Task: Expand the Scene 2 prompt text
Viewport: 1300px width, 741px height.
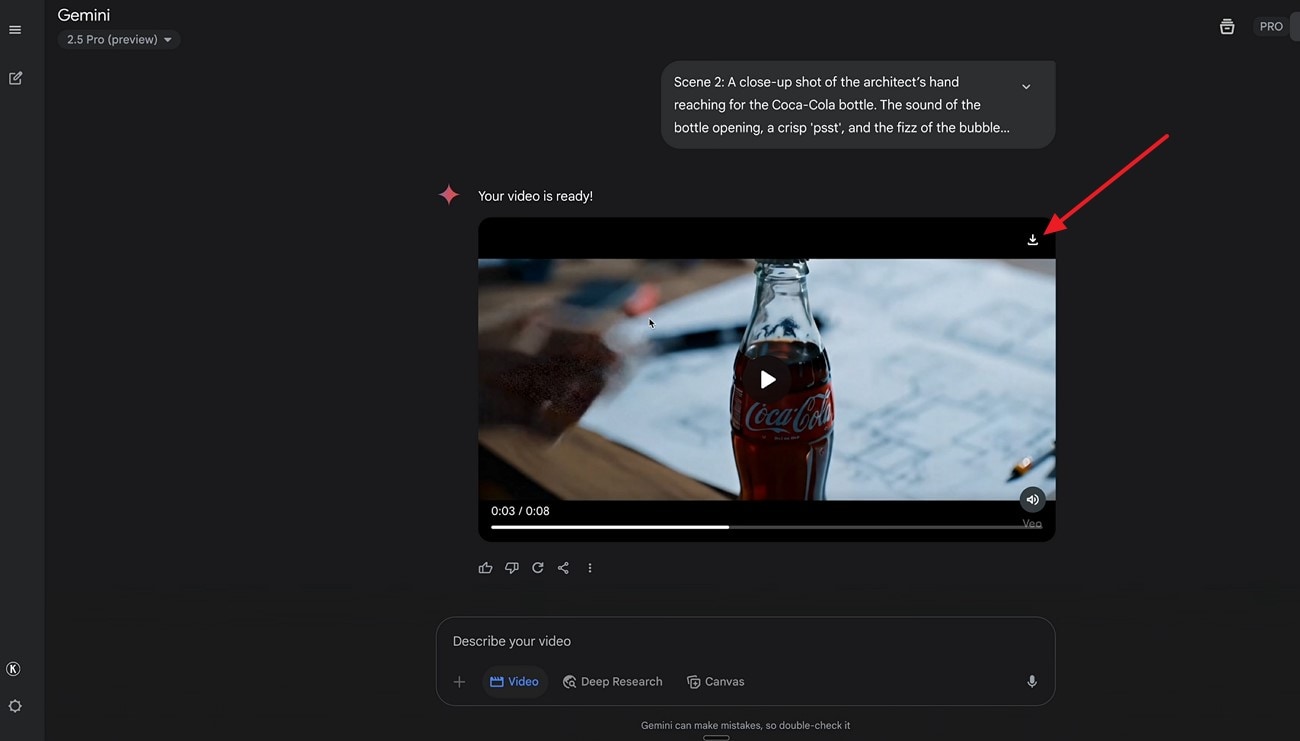Action: (1026, 87)
